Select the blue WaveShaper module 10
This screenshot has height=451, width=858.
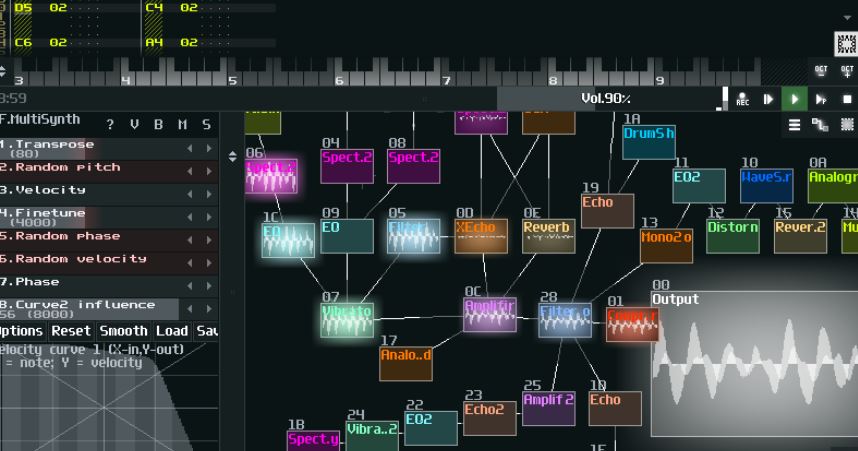[766, 186]
